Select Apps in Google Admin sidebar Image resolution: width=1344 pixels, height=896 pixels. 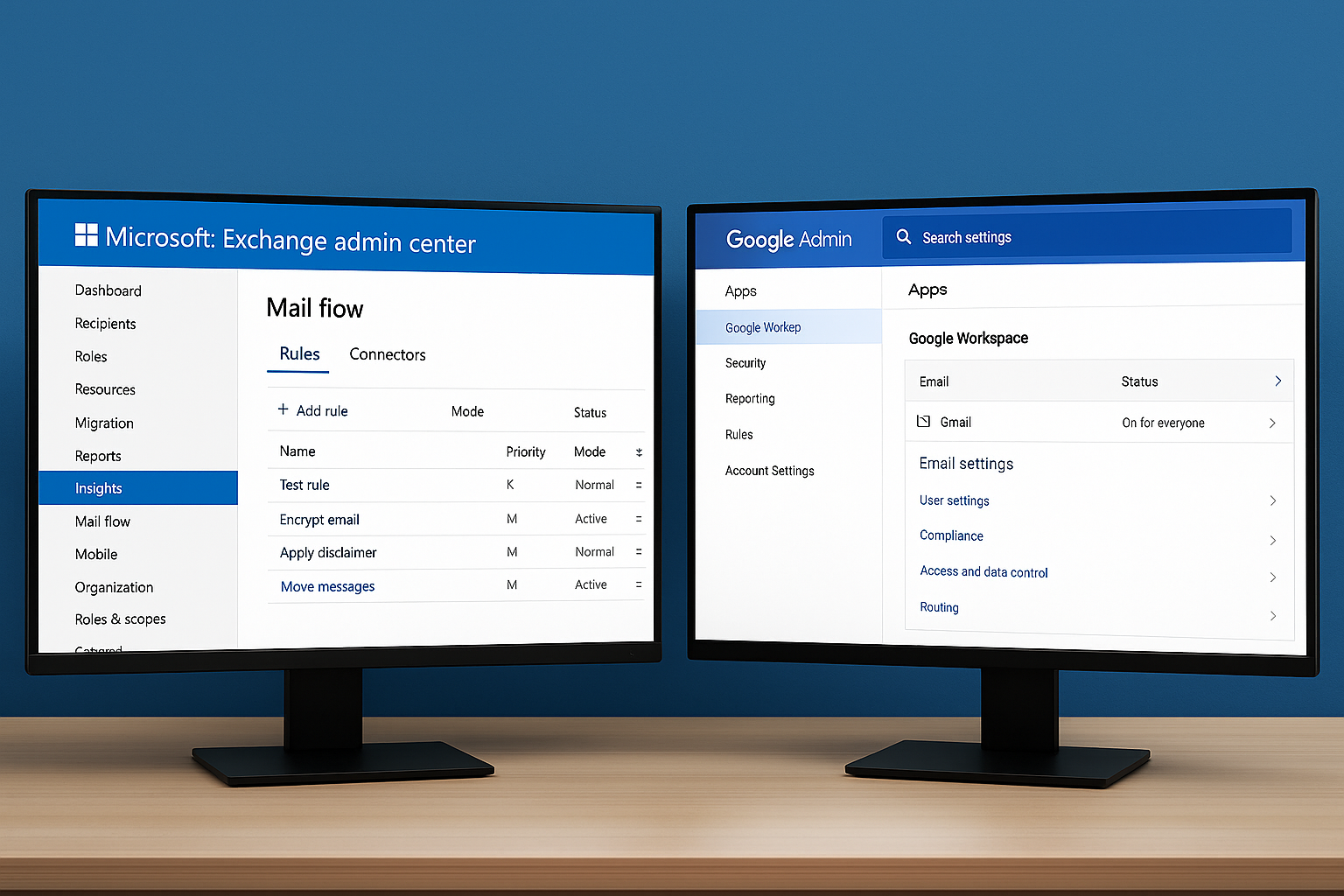pyautogui.click(x=740, y=291)
